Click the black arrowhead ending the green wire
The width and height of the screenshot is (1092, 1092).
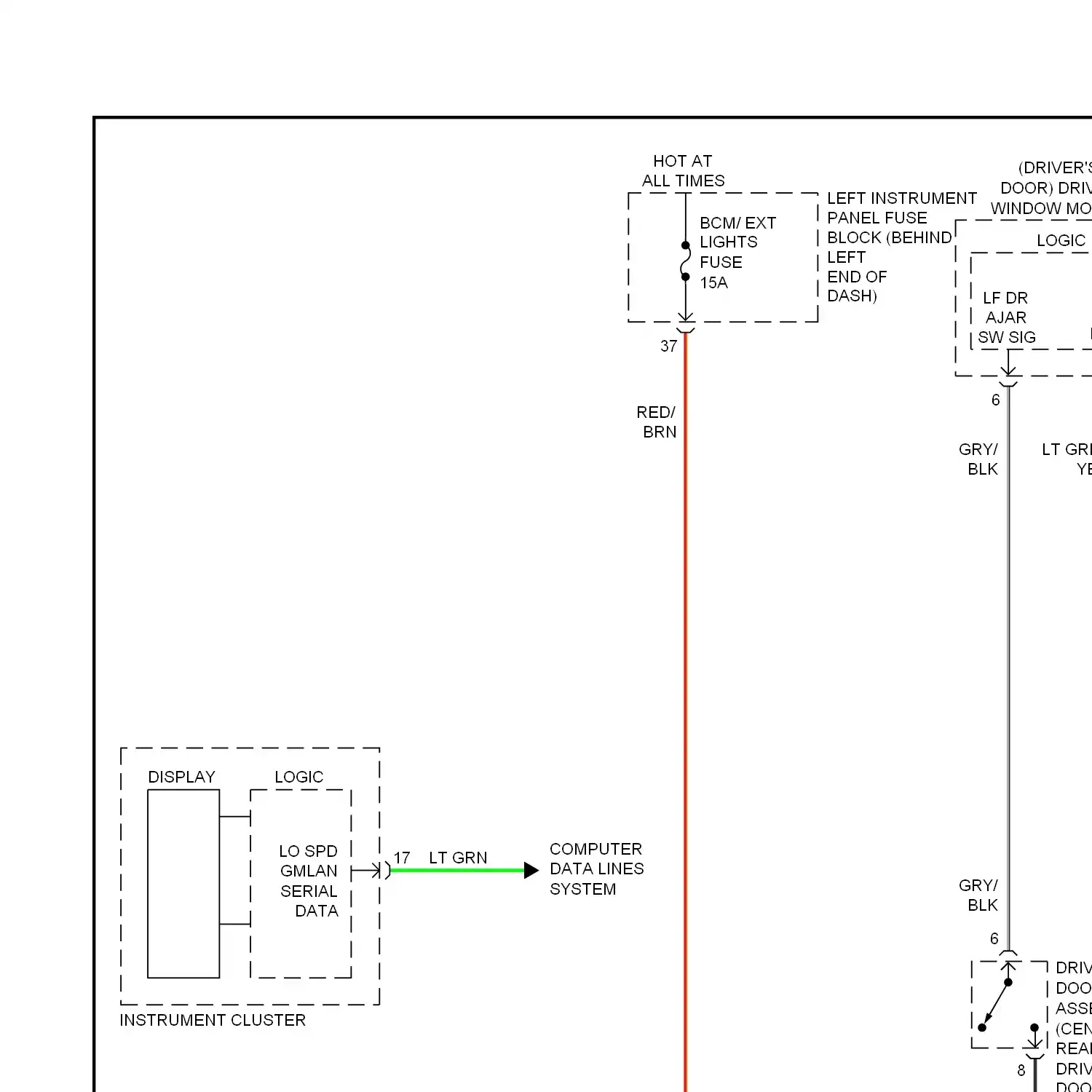(x=531, y=870)
